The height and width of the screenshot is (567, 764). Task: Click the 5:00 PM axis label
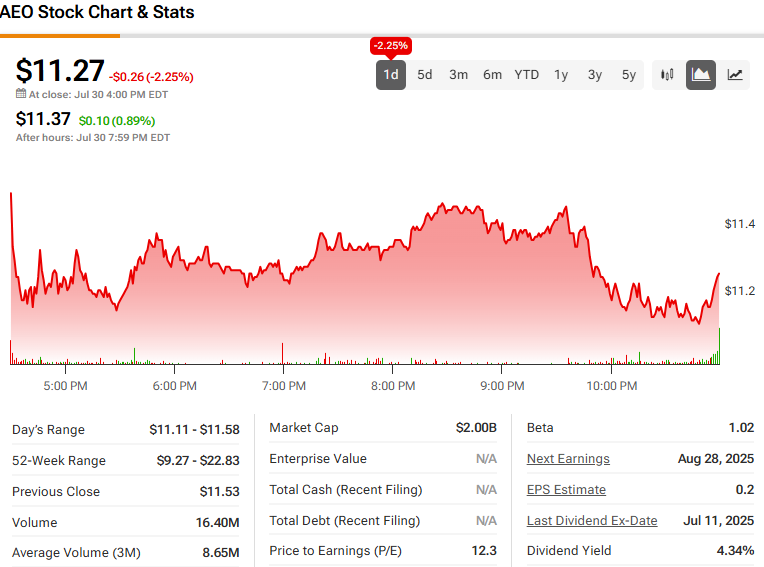click(x=65, y=386)
